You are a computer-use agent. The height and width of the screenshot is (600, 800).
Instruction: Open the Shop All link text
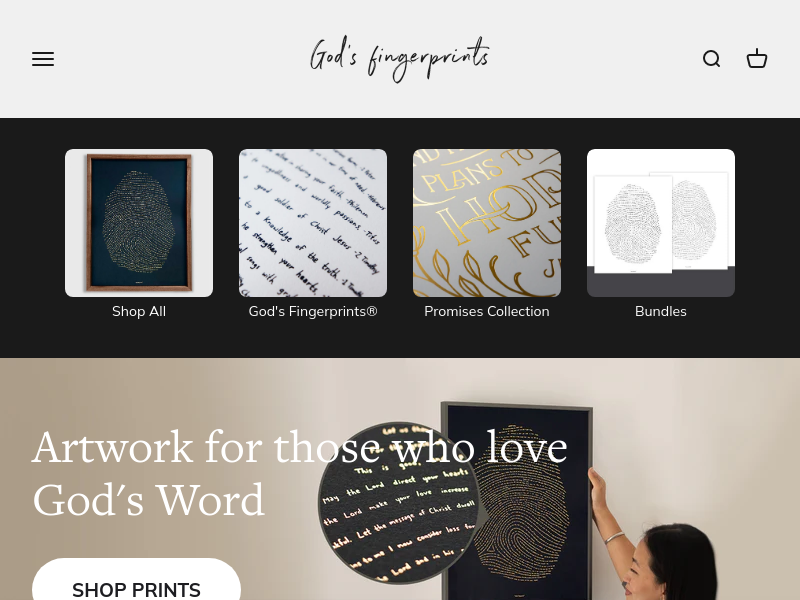point(139,311)
